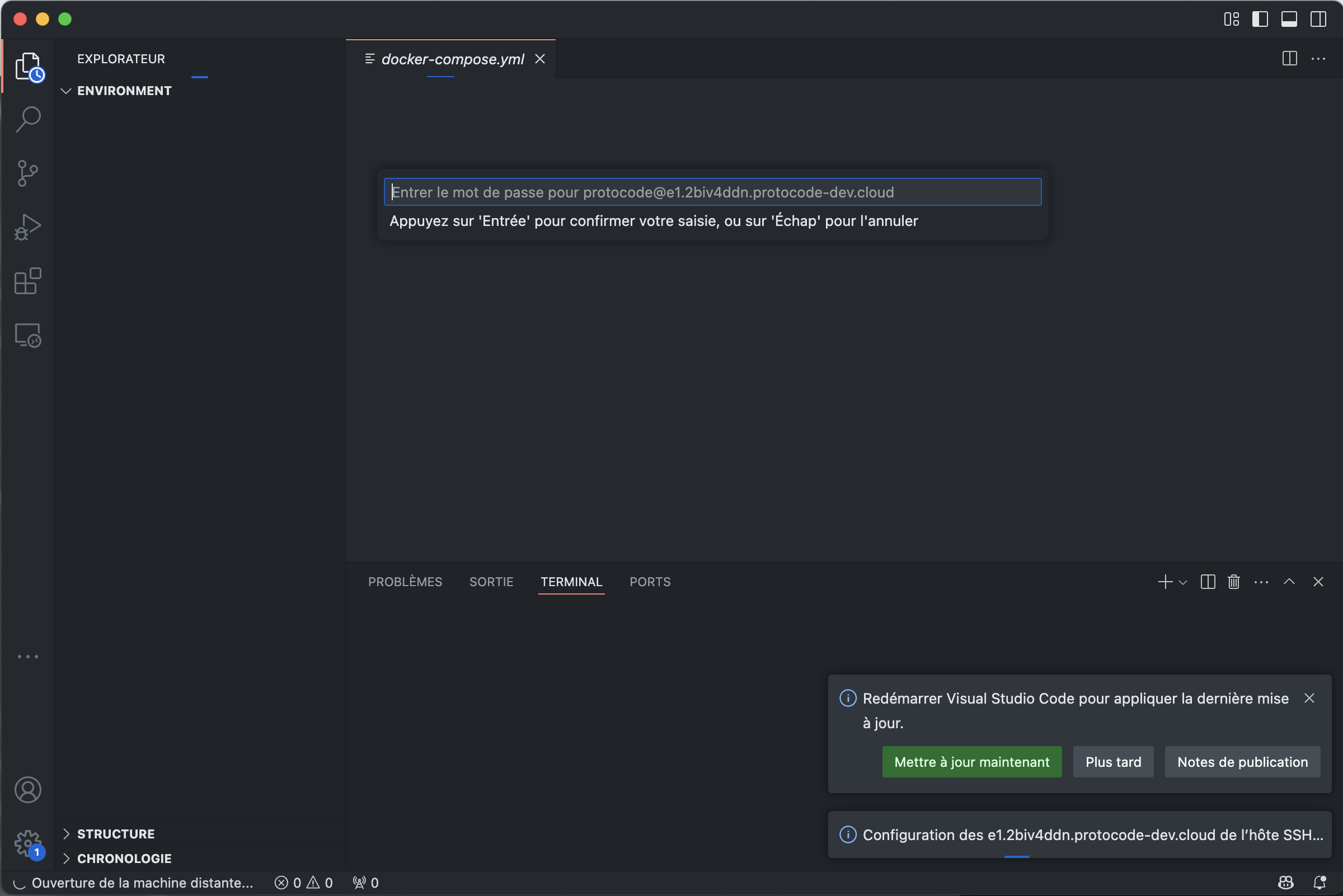
Task: Switch to the PORTS tab
Action: (650, 582)
